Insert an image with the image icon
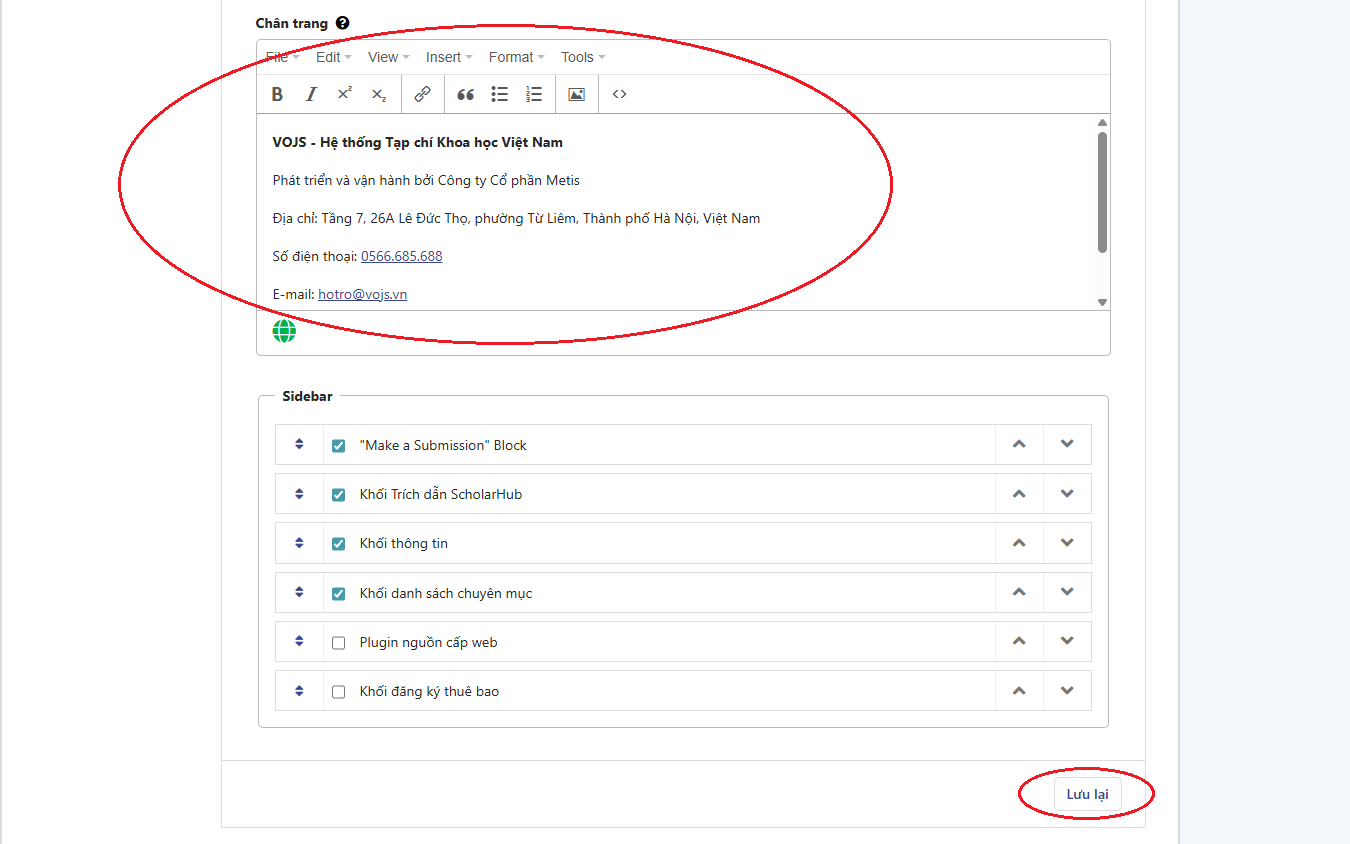The image size is (1350, 844). [576, 94]
